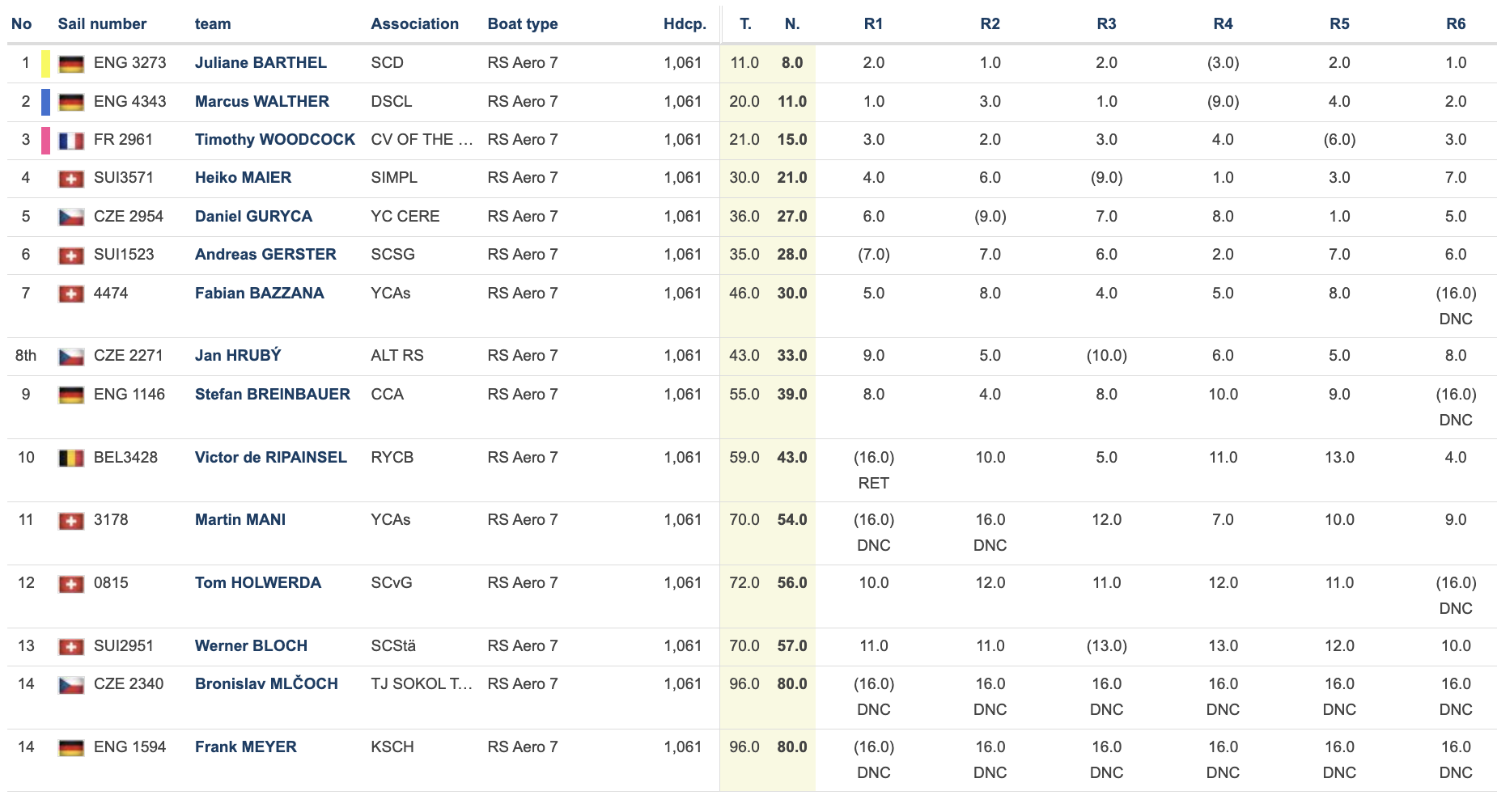Sort by the N. net points header

tap(792, 24)
